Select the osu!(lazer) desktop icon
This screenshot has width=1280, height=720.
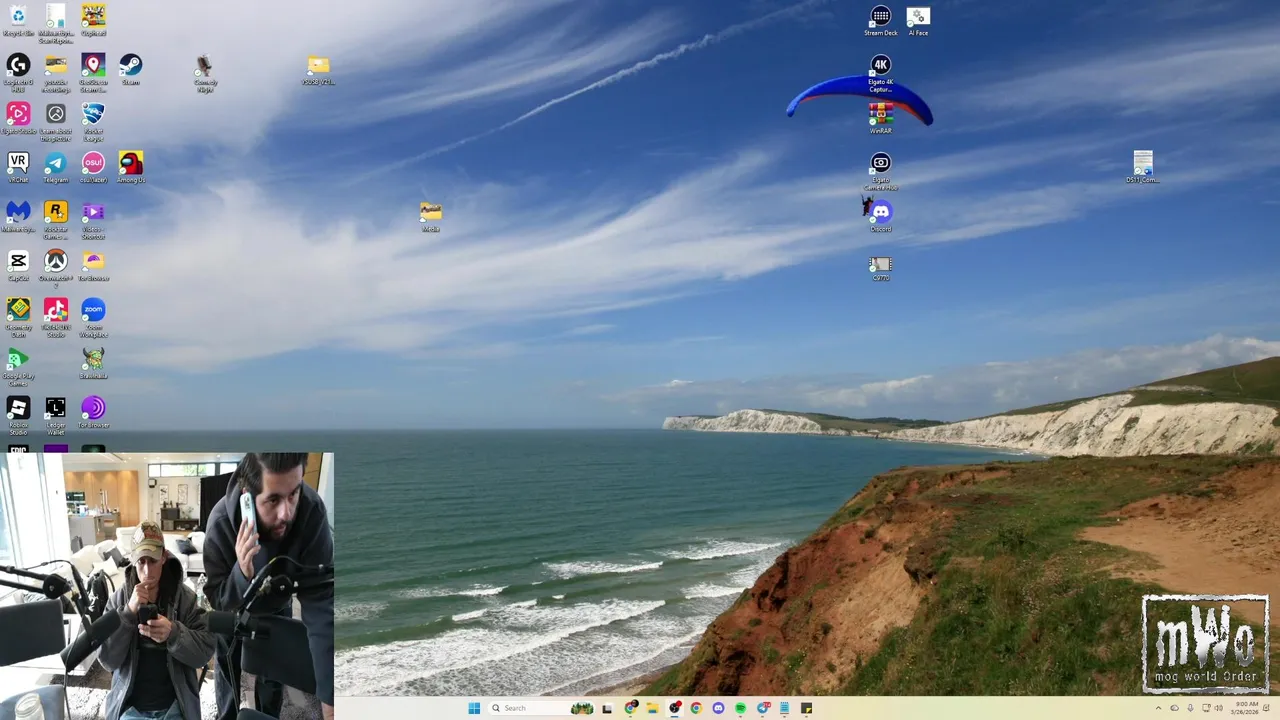coord(93,167)
